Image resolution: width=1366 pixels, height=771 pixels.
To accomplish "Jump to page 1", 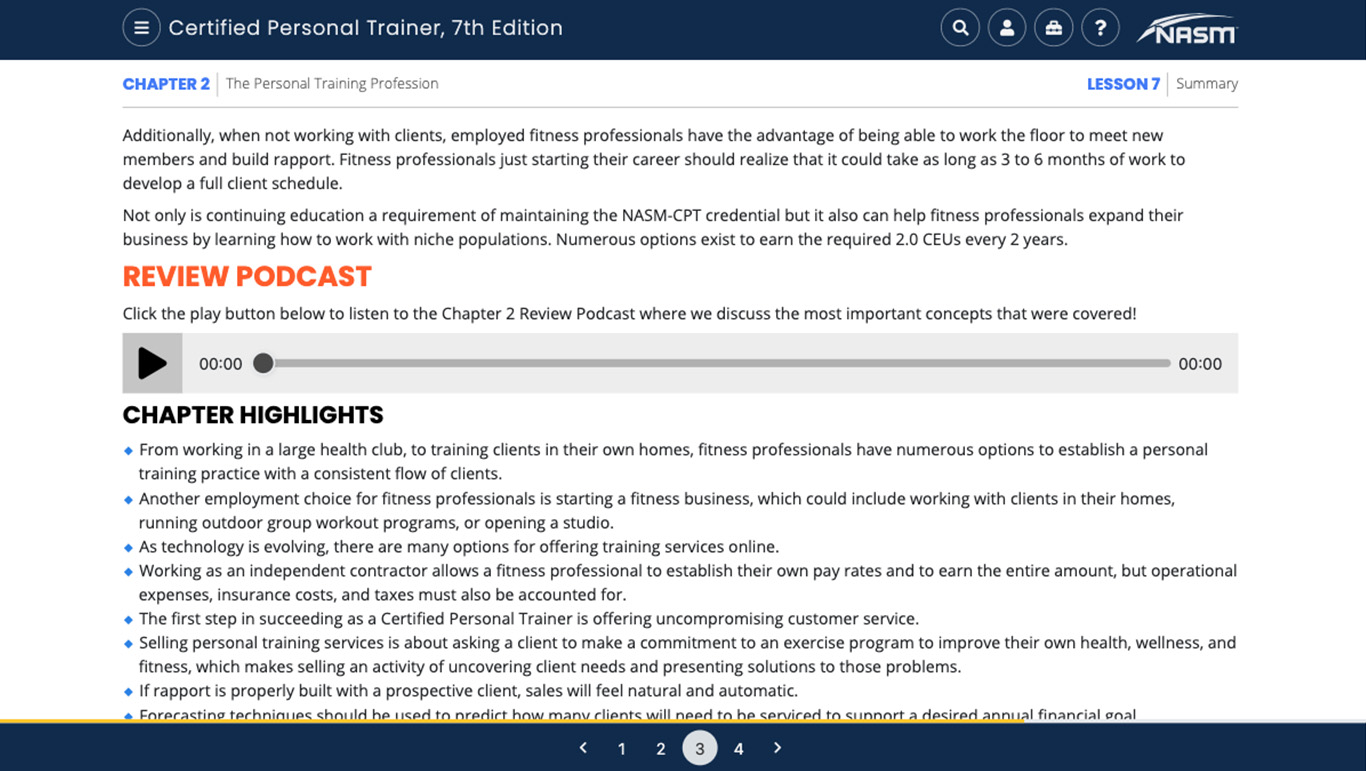I will pyautogui.click(x=622, y=749).
